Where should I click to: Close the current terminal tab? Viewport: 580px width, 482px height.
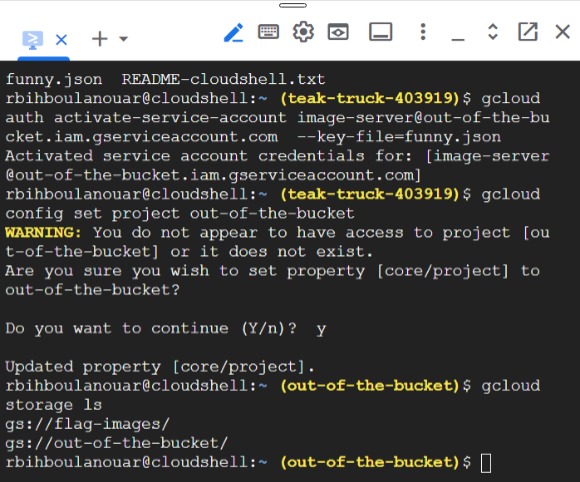point(61,39)
